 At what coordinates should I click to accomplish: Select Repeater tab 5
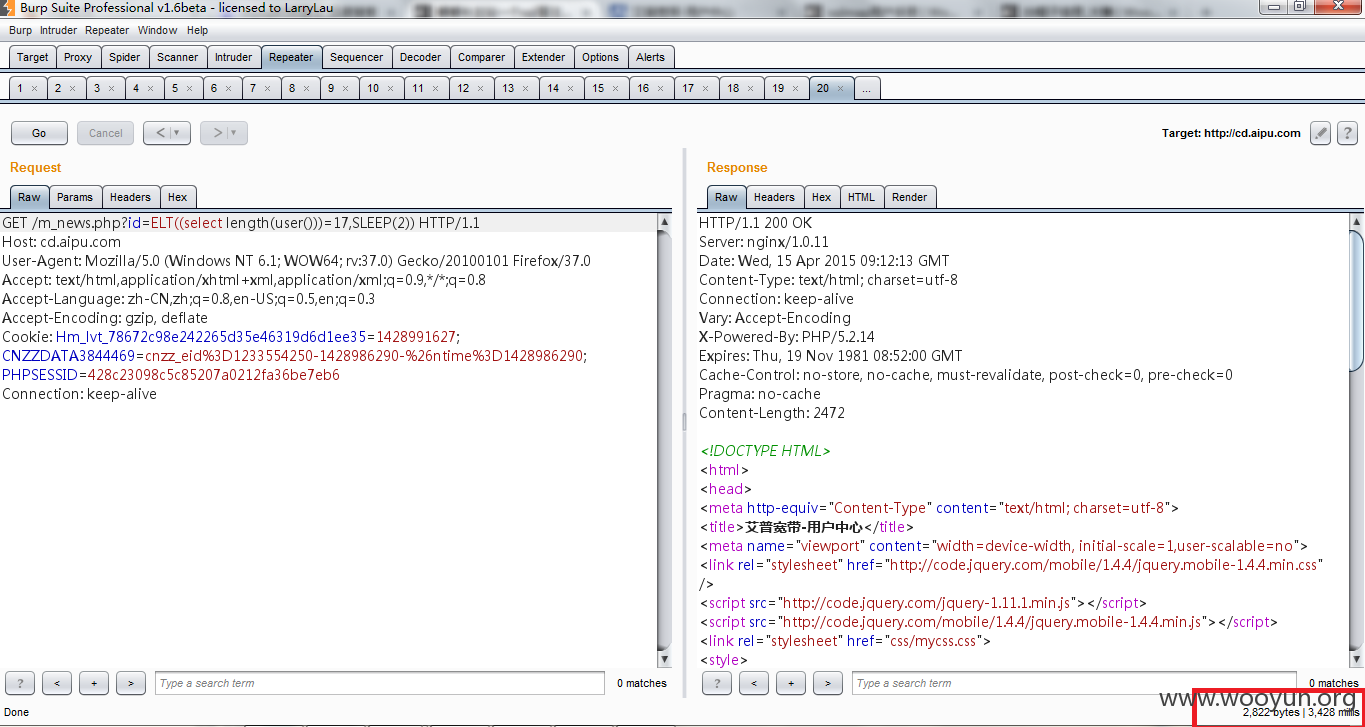click(182, 89)
